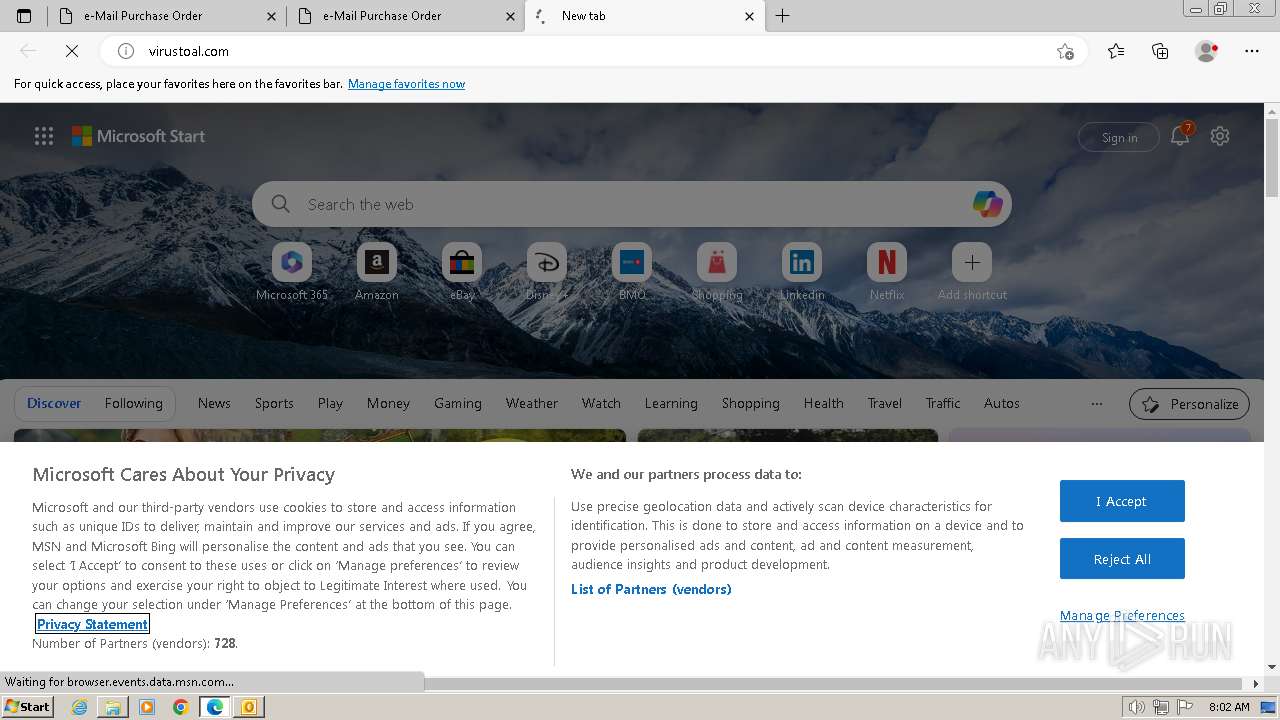Open LinkedIn shortcut
Screen dimensions: 1280x720
[x=802, y=272]
